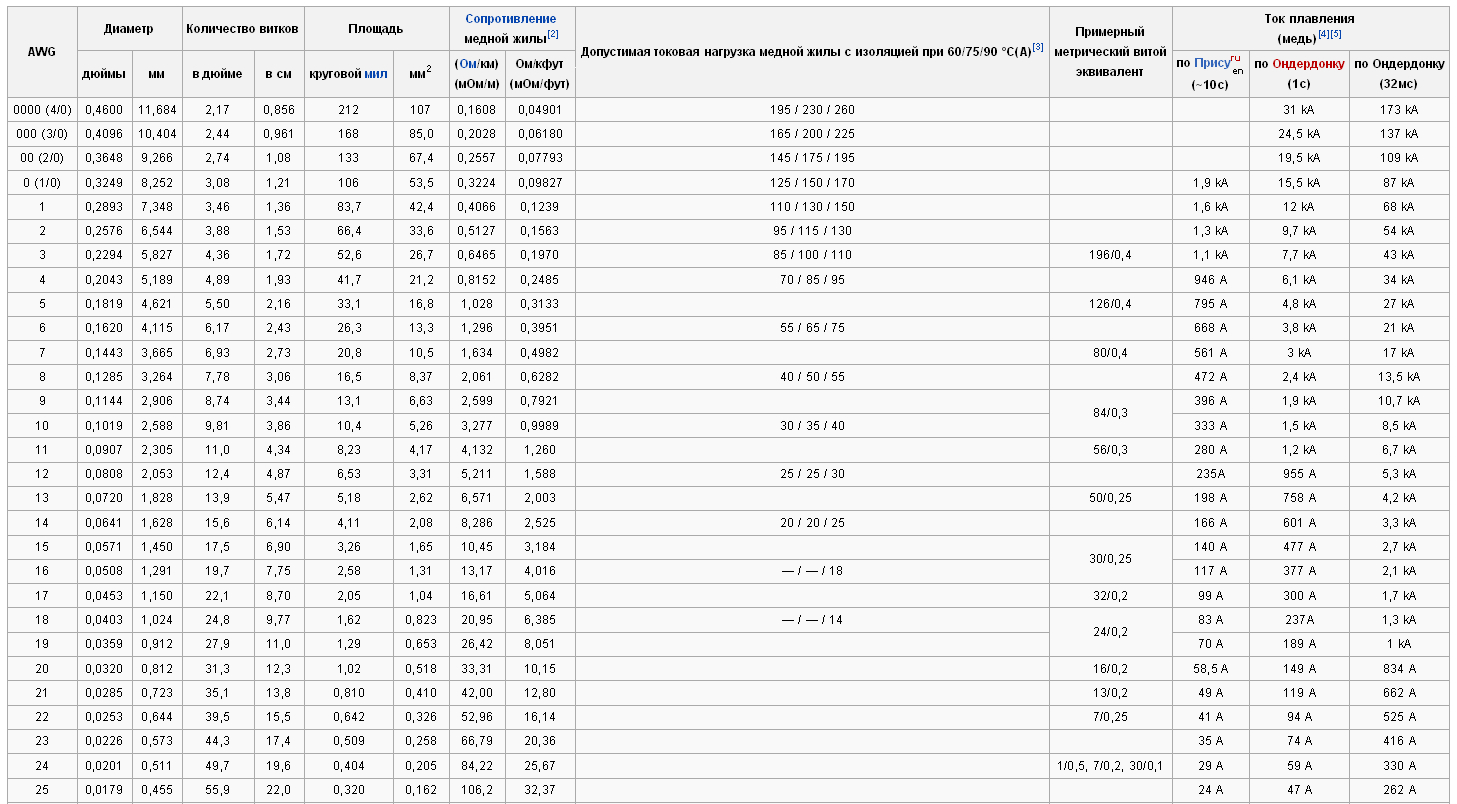Select the AWG cell '000 (3/0)'
This screenshot has height=804, width=1457.
tap(41, 134)
